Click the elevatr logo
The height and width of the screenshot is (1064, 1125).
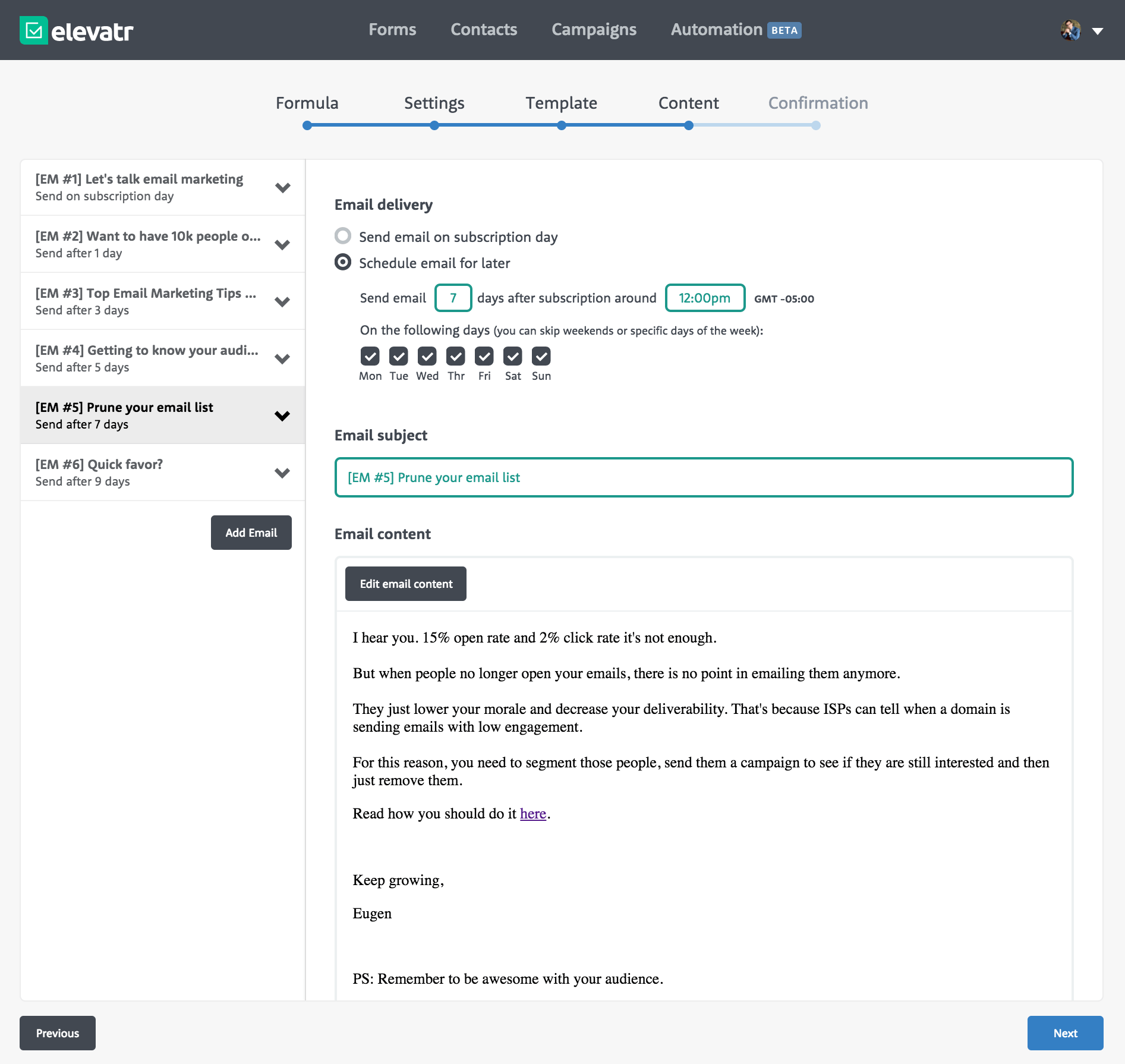click(x=75, y=30)
